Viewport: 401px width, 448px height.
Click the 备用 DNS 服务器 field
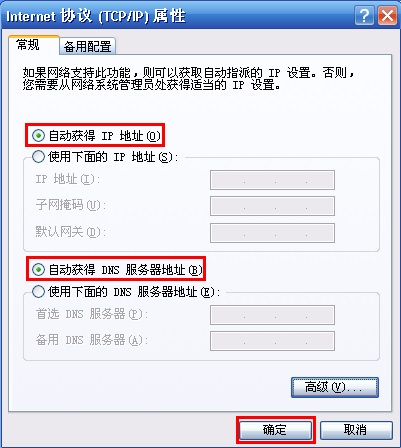[272, 341]
